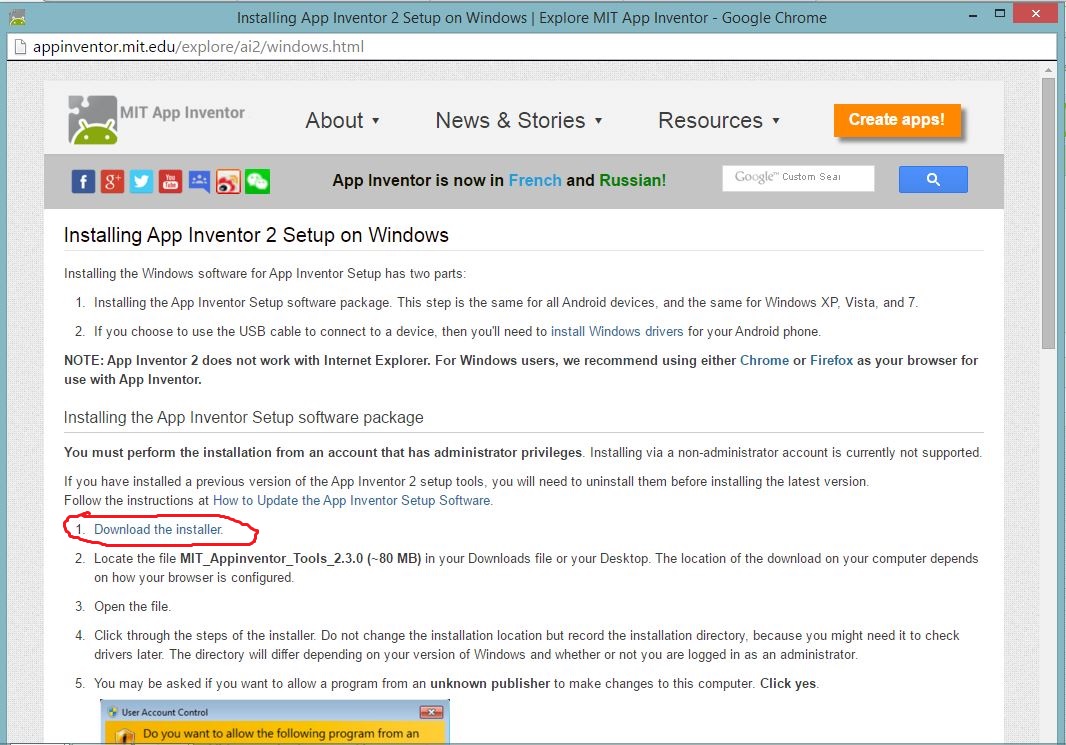This screenshot has height=745, width=1066.
Task: Click the page icon in address bar
Action: pyautogui.click(x=20, y=47)
